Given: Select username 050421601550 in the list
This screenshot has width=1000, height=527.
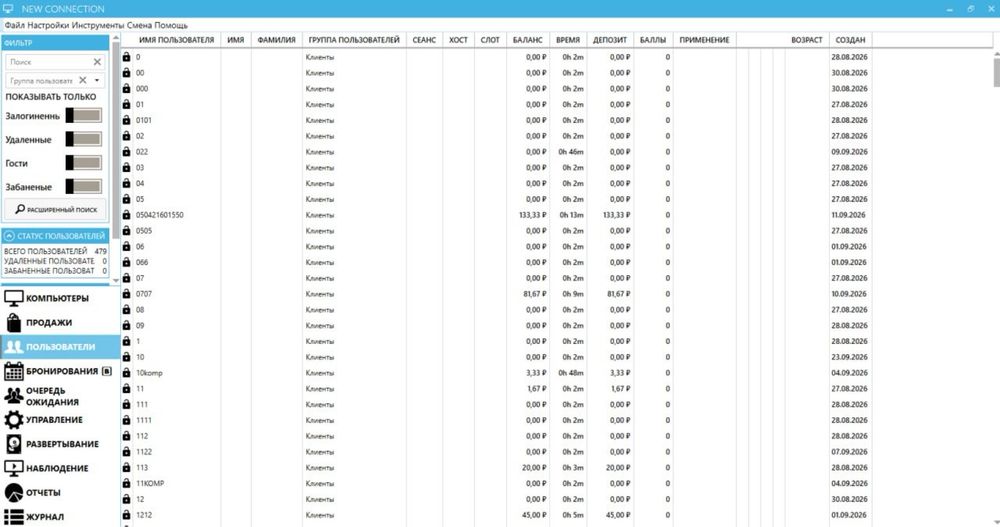Looking at the screenshot, I should (x=159, y=215).
